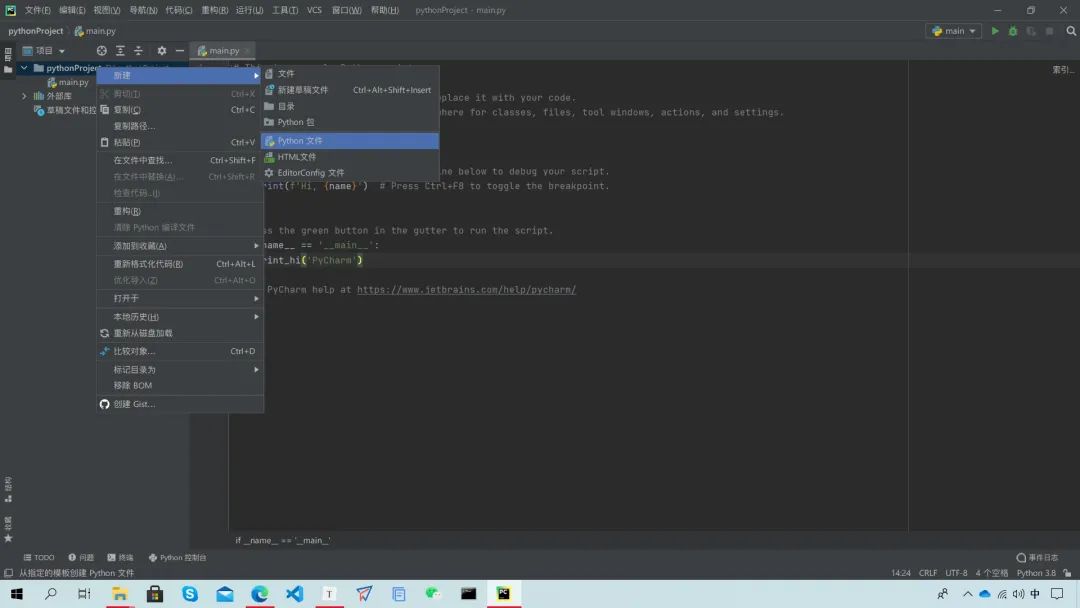Open Visual Studio Code from the taskbar
This screenshot has width=1080, height=608.
[x=295, y=594]
